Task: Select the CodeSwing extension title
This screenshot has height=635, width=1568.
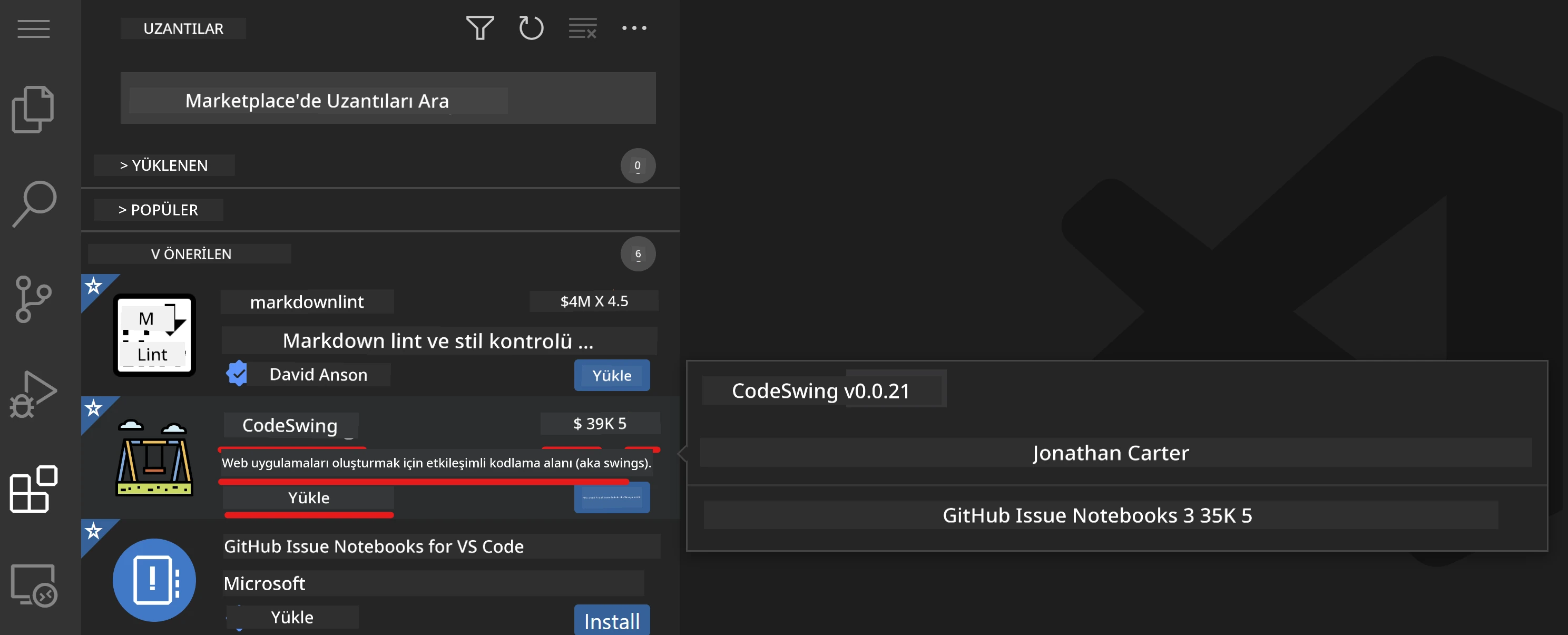Action: 290,425
